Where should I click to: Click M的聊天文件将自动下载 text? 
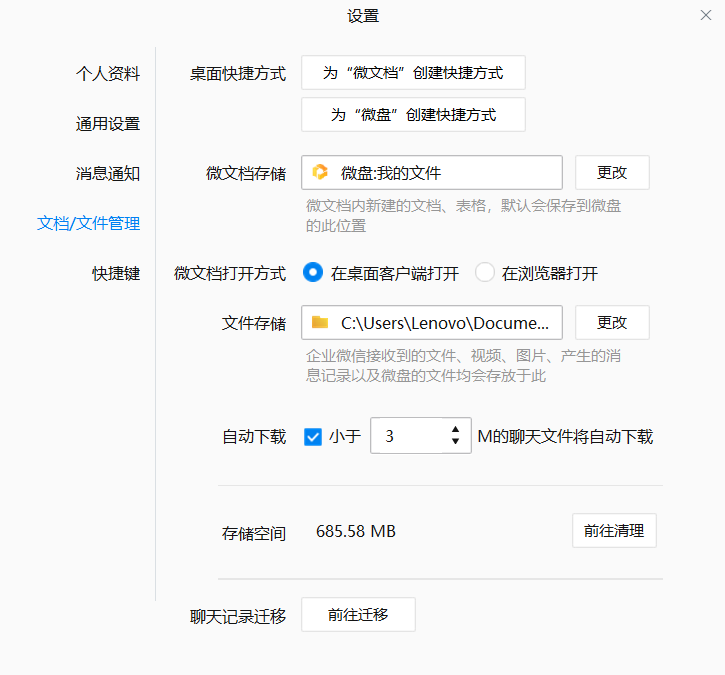[x=565, y=436]
